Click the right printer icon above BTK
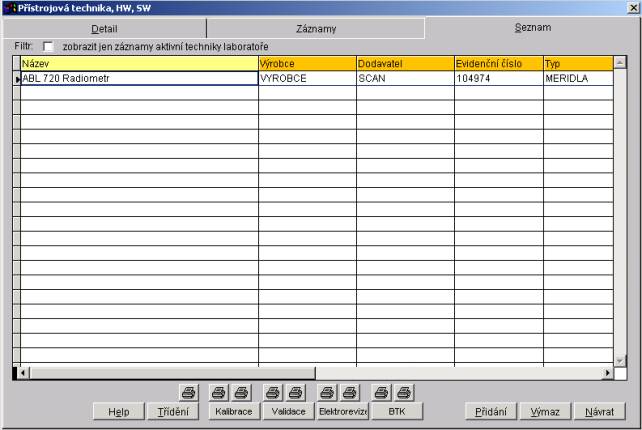Image resolution: width=642 pixels, height=430 pixels. coord(403,392)
